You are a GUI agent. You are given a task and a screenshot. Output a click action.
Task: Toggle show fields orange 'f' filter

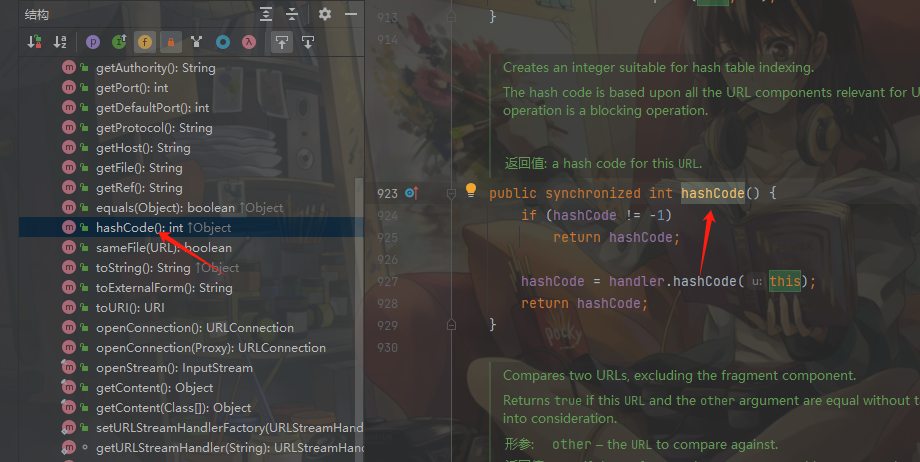pyautogui.click(x=144, y=42)
